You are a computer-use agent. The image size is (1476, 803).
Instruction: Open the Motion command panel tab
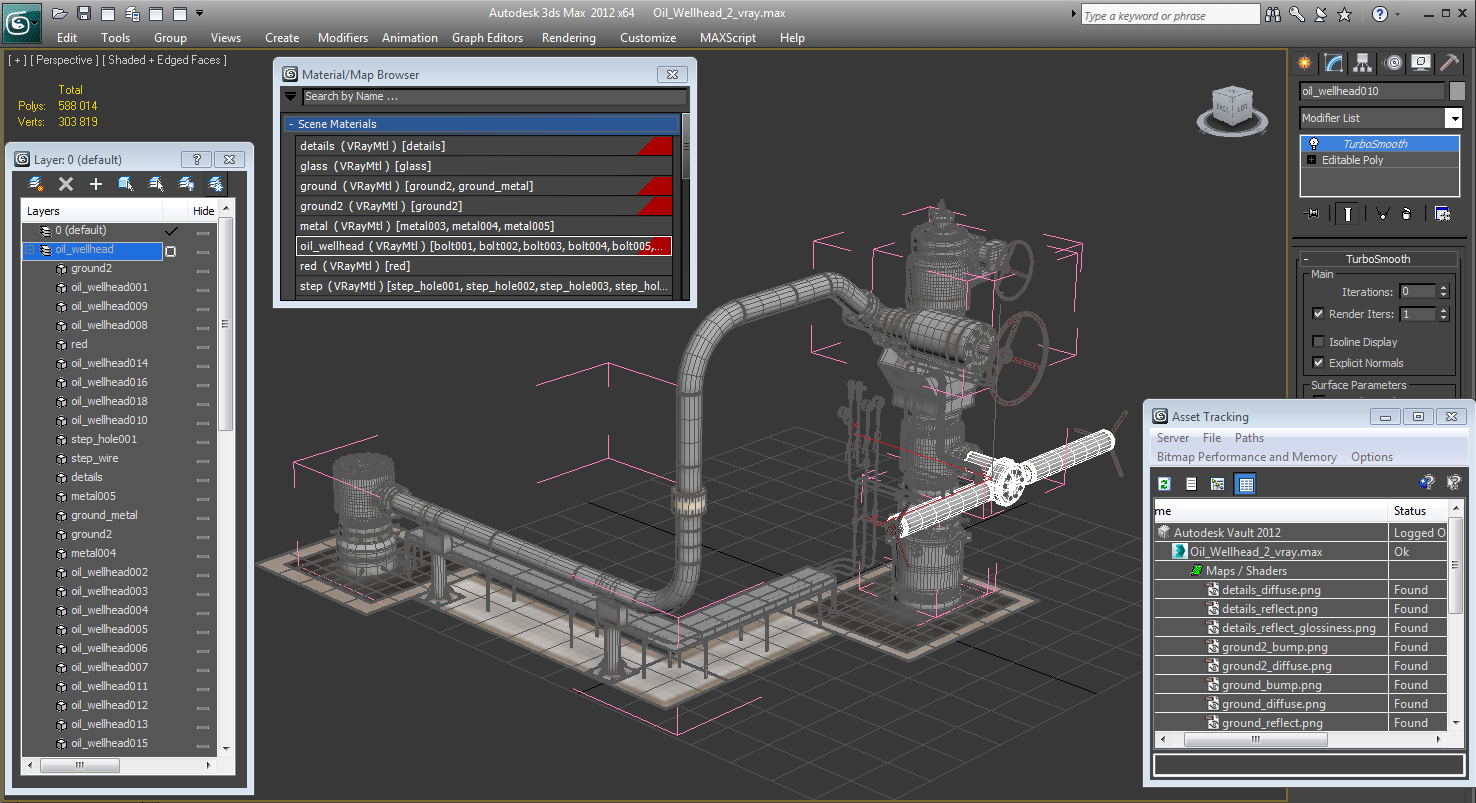click(x=1393, y=63)
